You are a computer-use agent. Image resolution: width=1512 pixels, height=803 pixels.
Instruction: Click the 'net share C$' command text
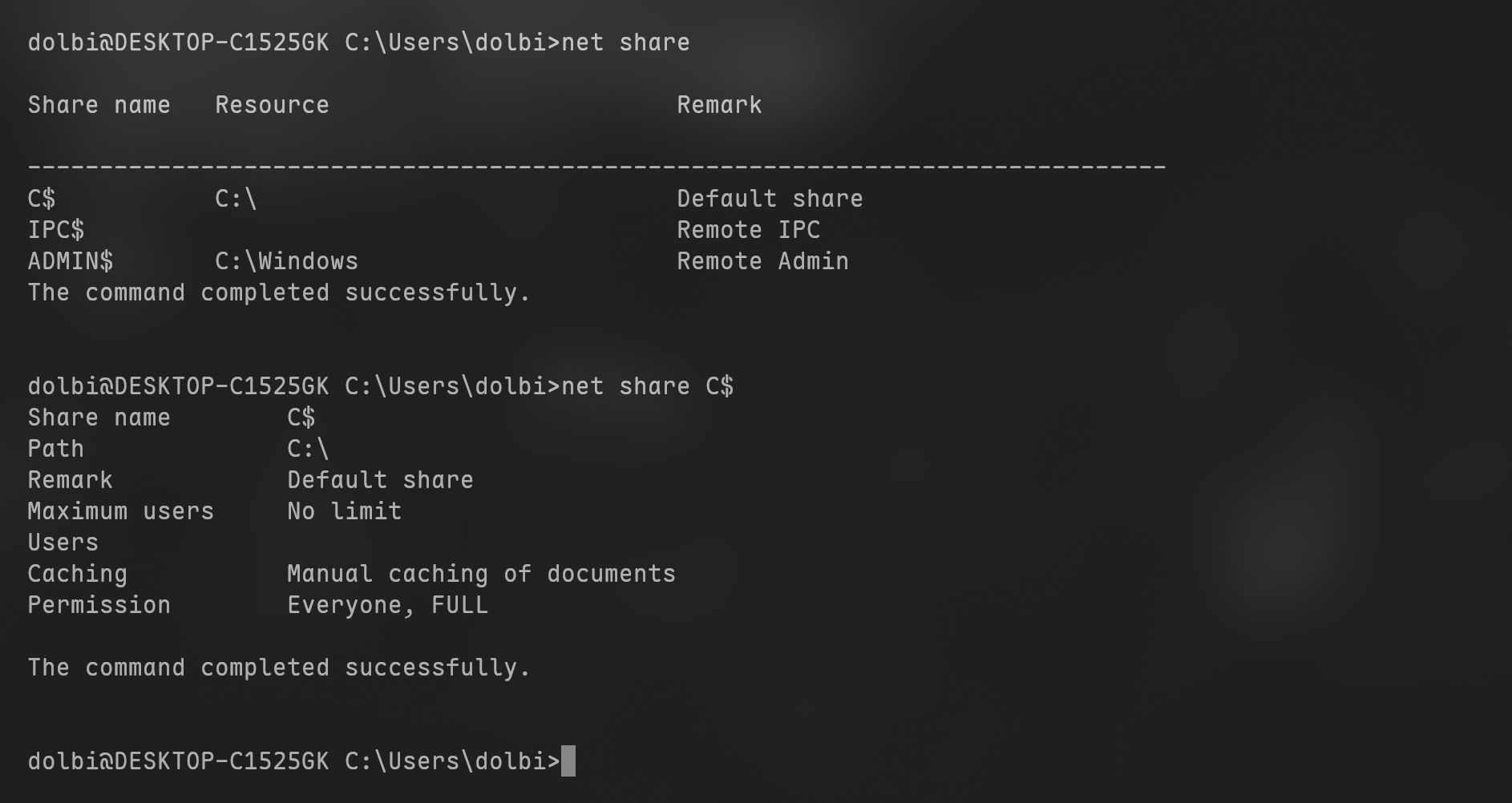(x=647, y=386)
